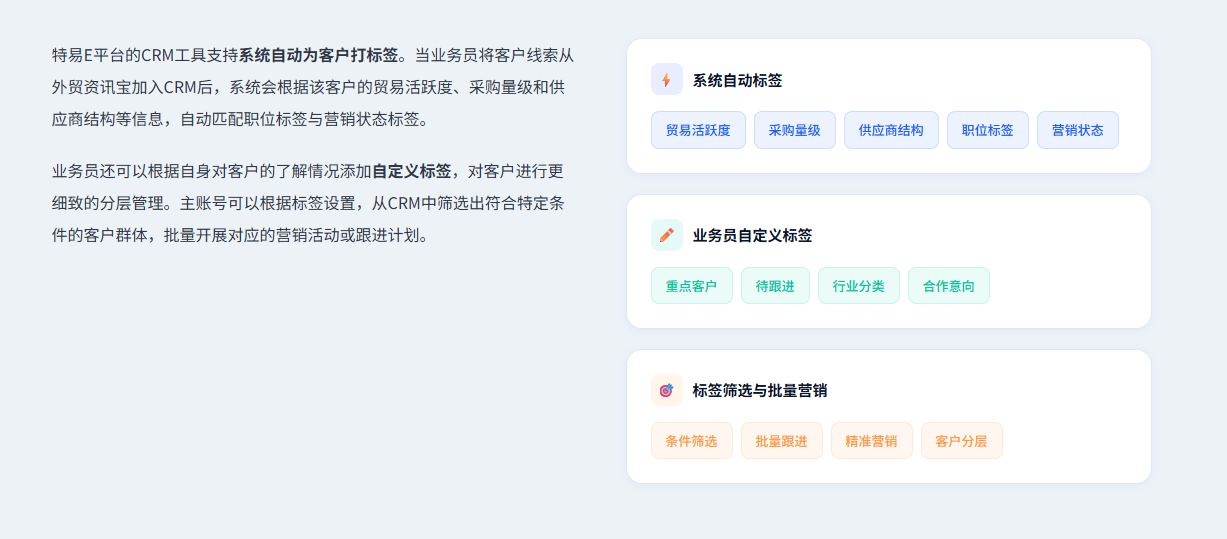Click the 条件筛选 tag
Viewport: 1227px width, 539px height.
coord(692,440)
